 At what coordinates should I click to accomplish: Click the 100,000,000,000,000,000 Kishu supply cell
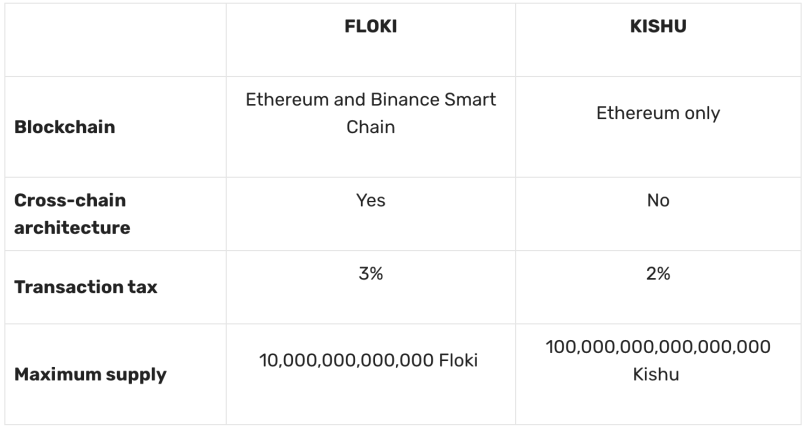[658, 360]
